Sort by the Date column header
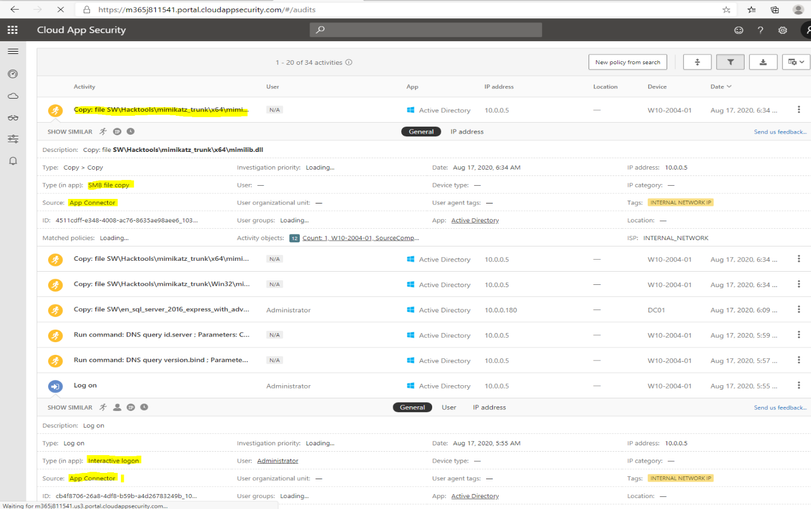Image resolution: width=811 pixels, height=509 pixels. [720, 86]
